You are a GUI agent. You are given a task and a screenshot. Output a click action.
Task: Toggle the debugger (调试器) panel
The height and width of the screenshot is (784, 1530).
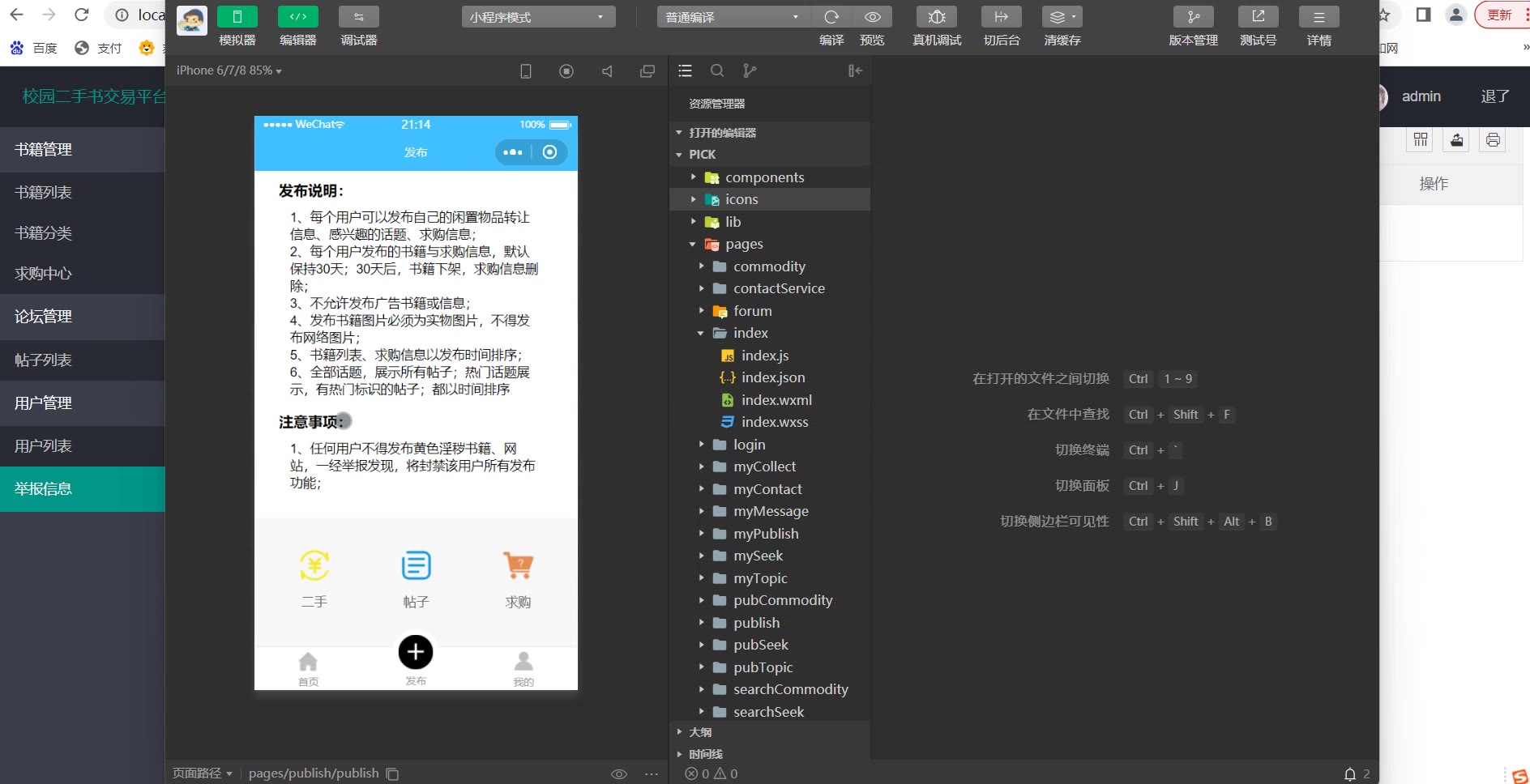[358, 17]
